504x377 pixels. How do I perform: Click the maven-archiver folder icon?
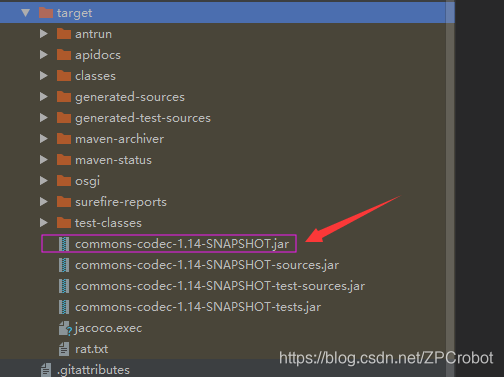64,139
